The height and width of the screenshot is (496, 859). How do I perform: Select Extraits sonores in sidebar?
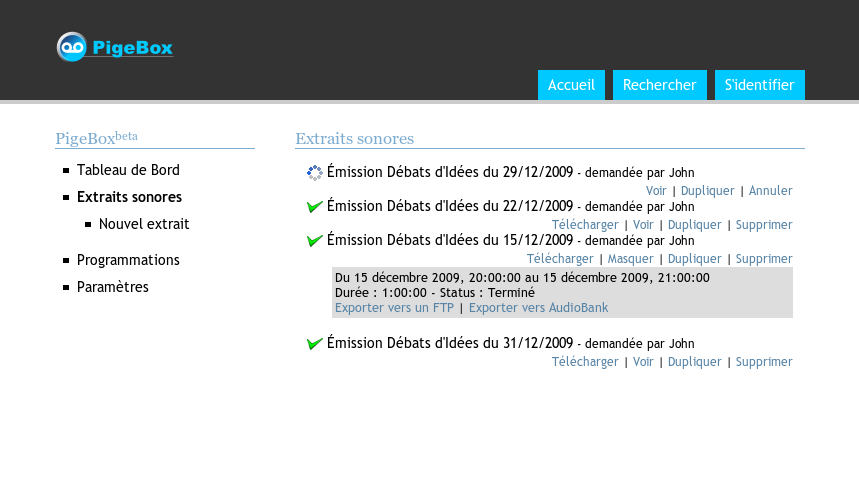(129, 197)
